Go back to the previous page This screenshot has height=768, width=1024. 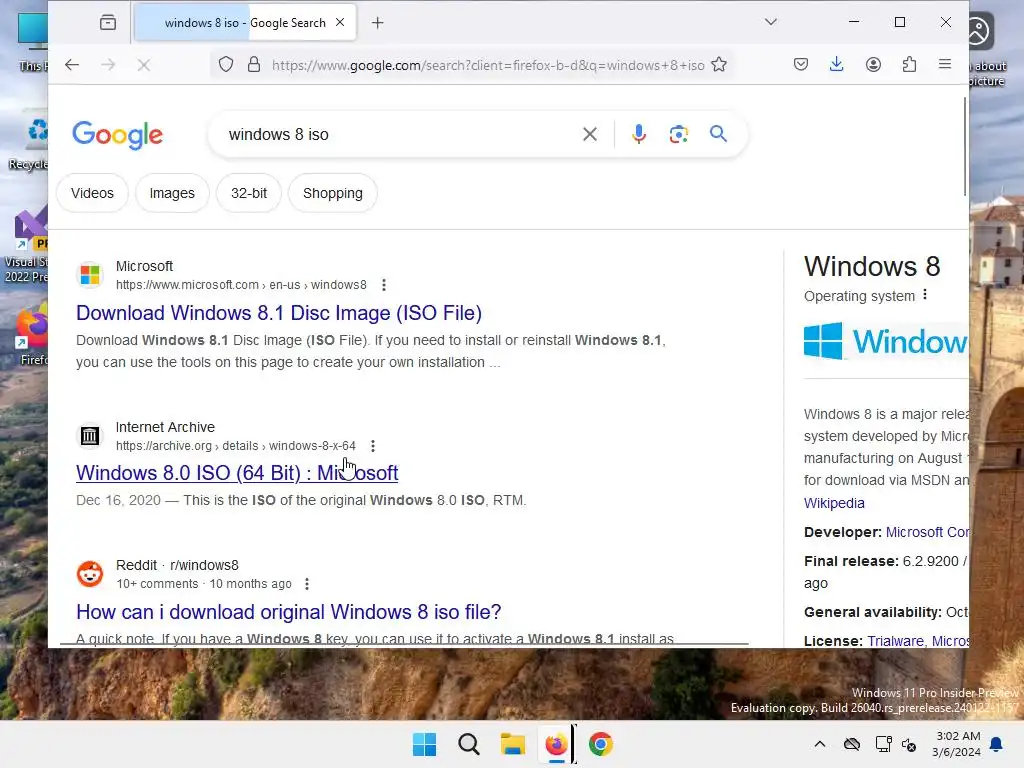72,65
